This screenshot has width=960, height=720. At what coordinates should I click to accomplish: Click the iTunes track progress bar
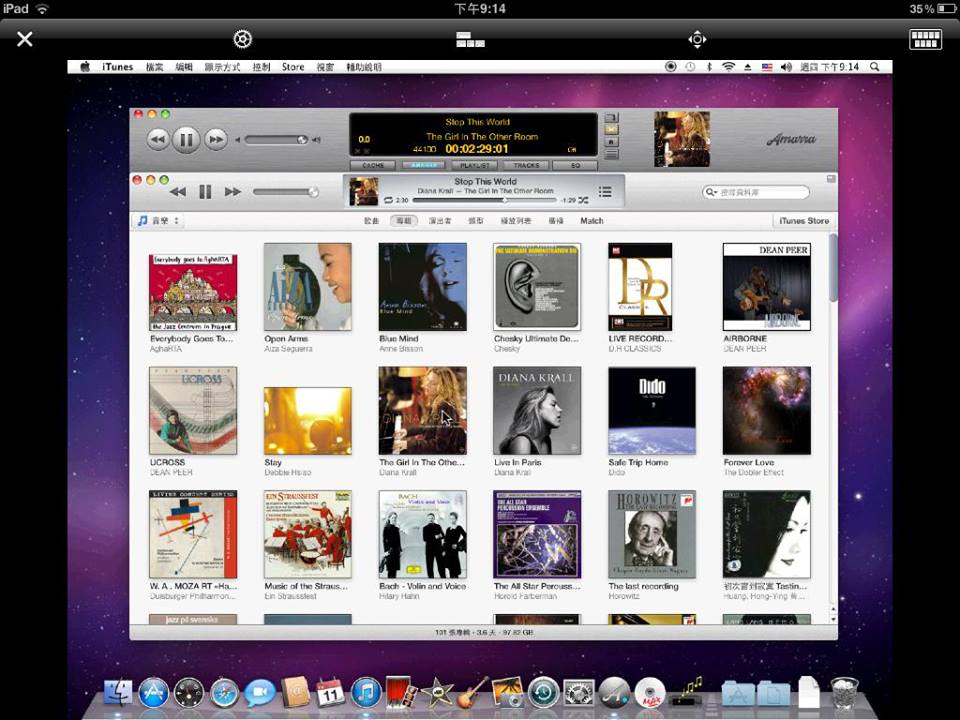click(484, 200)
